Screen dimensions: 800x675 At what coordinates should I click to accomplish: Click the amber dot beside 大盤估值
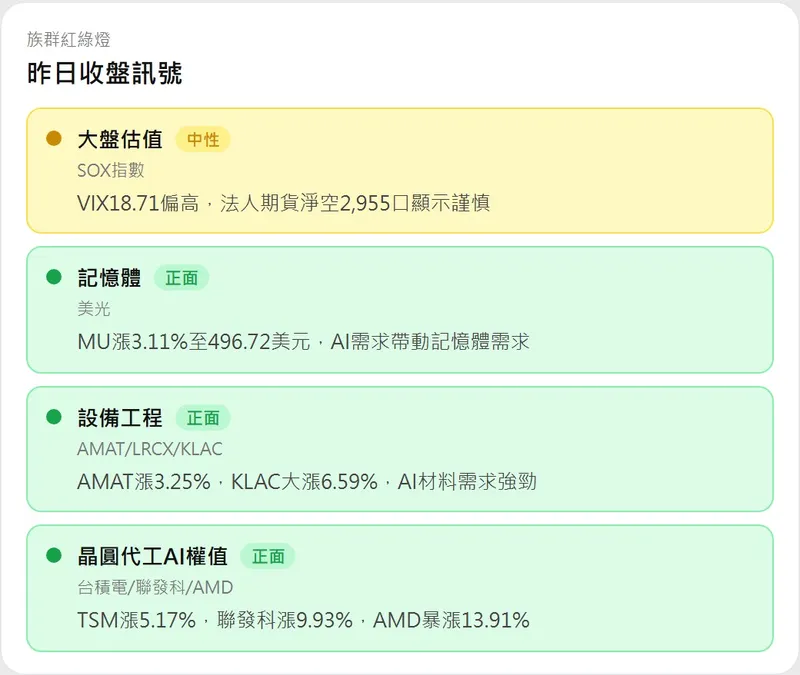54,138
